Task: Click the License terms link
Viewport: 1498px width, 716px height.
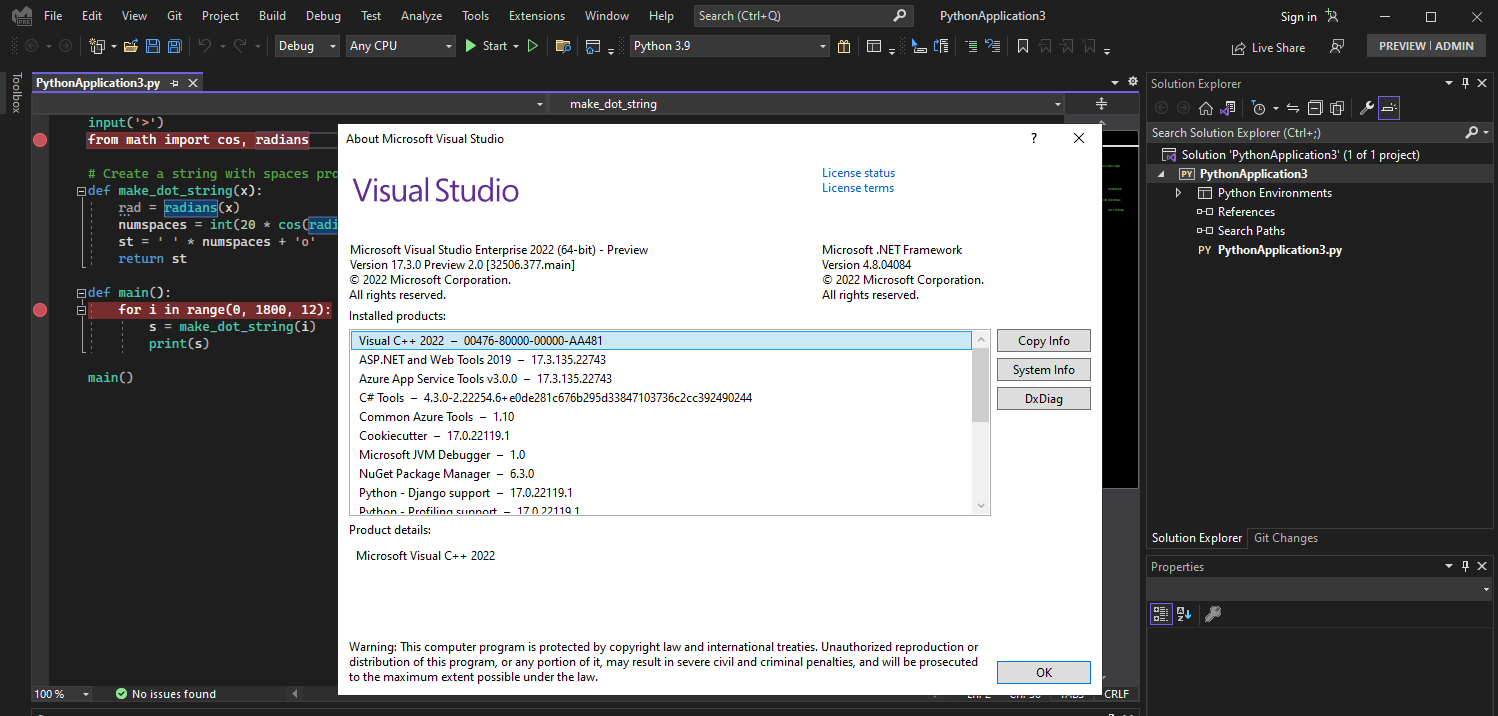Action: tap(858, 188)
